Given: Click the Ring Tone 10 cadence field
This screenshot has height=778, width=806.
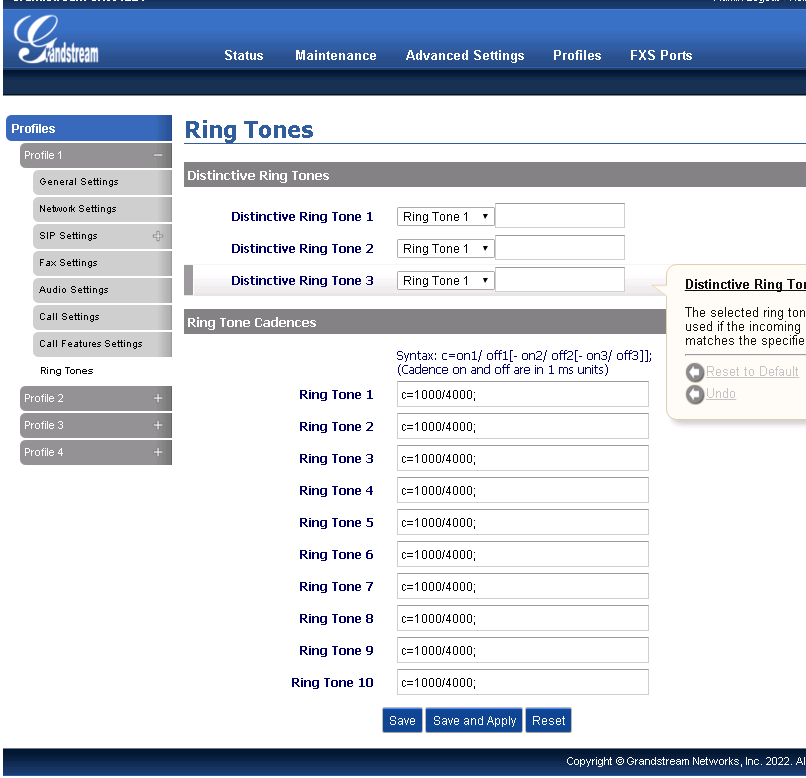Looking at the screenshot, I should pos(523,682).
